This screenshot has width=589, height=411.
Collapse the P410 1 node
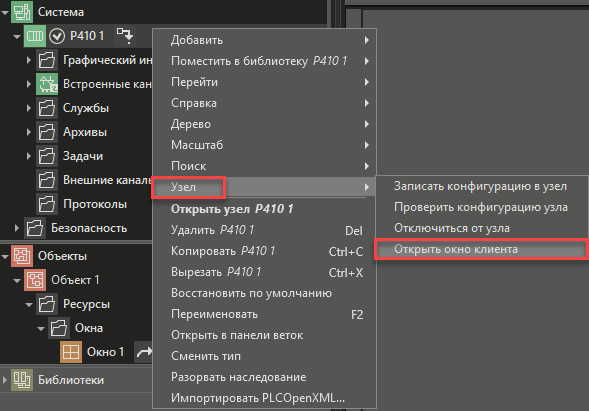pos(17,37)
